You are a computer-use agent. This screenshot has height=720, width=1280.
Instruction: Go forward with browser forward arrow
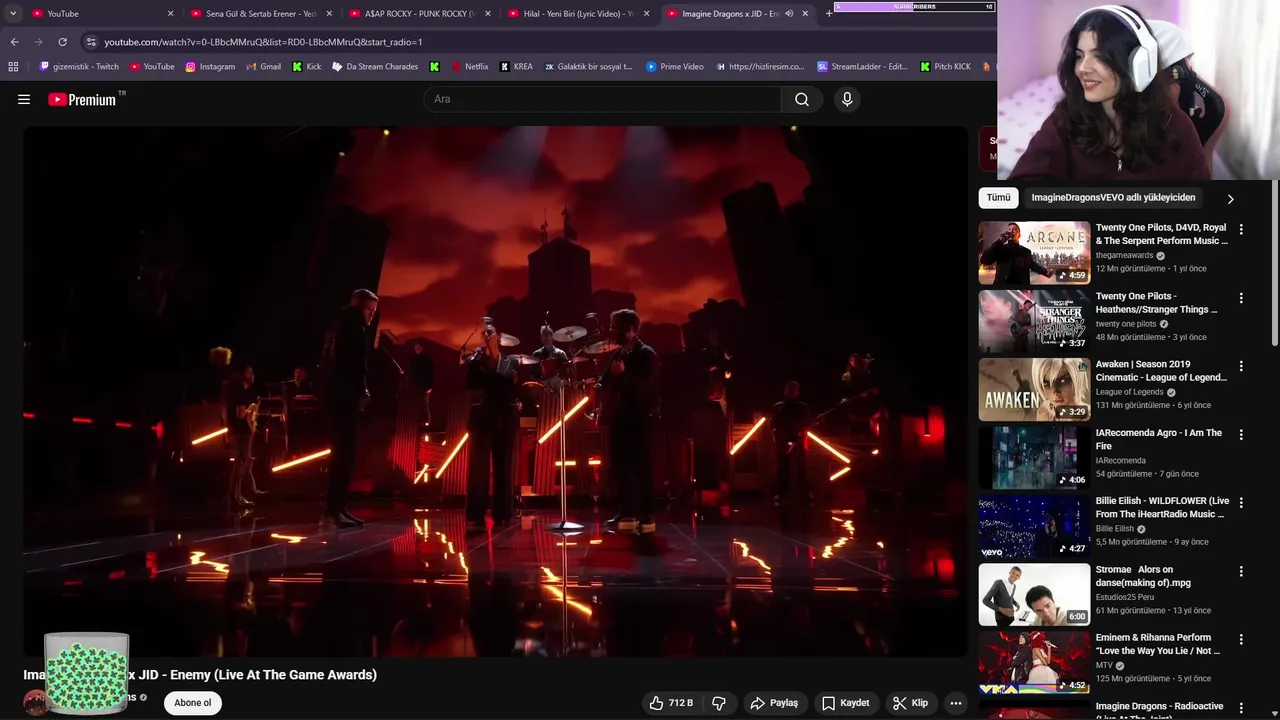pos(38,42)
